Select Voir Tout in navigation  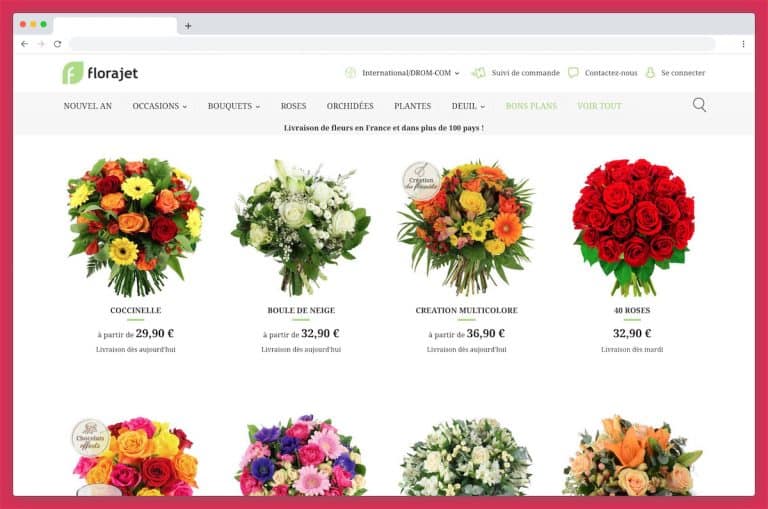(x=600, y=106)
